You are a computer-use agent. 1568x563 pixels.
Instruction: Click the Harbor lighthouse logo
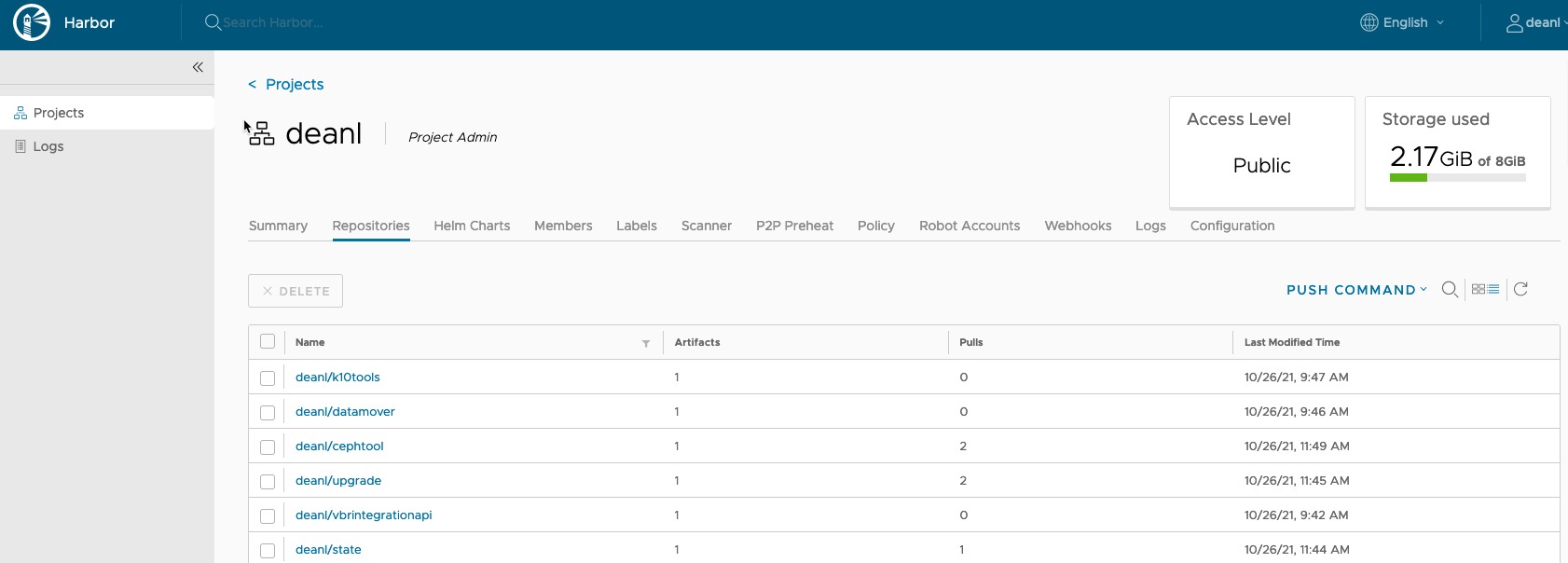(32, 22)
